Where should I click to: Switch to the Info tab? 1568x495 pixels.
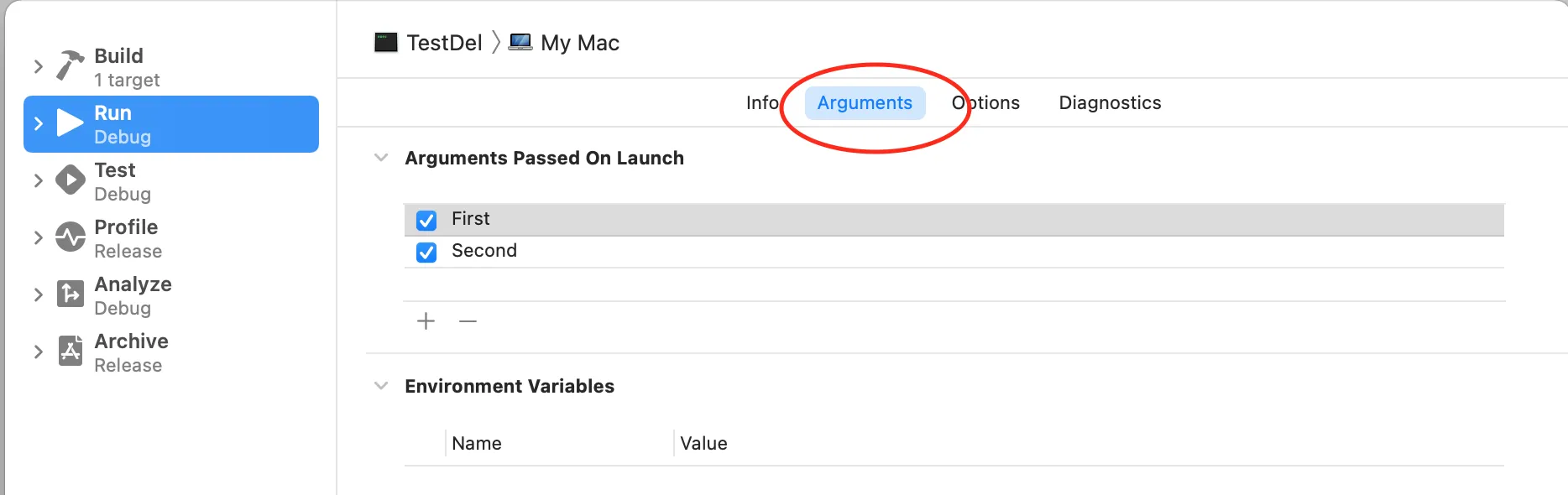coord(761,103)
